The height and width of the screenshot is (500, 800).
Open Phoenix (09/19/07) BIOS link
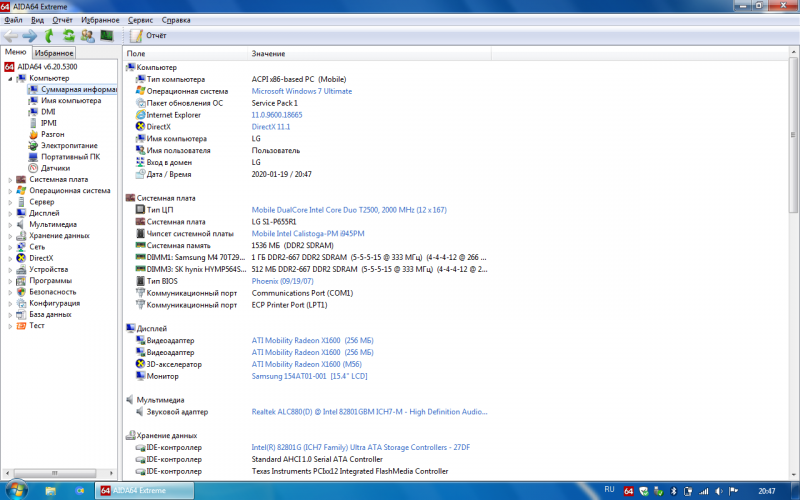(x=282, y=281)
